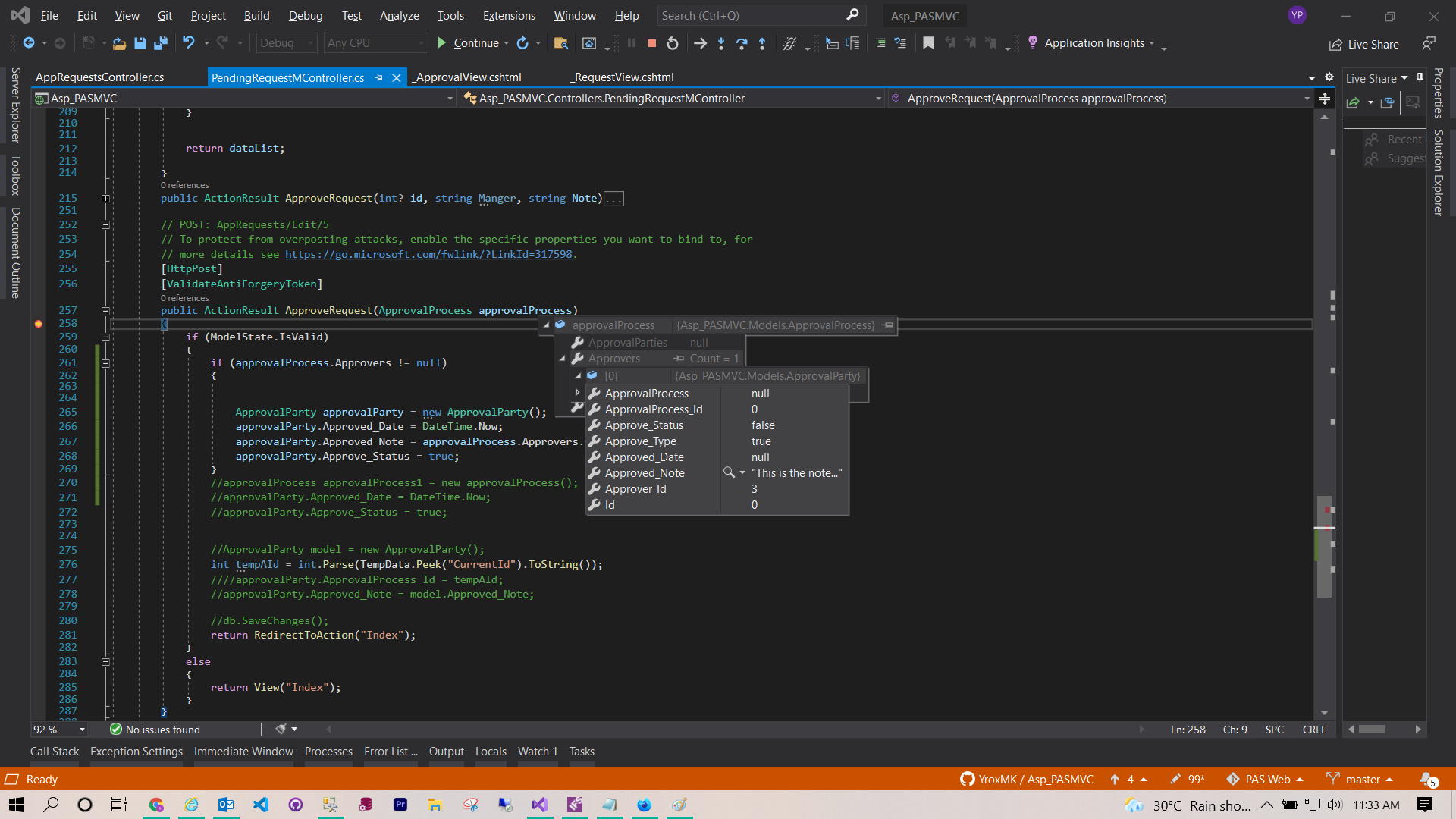Open the Call Stack window tab
This screenshot has width=1456, height=819.
click(55, 752)
